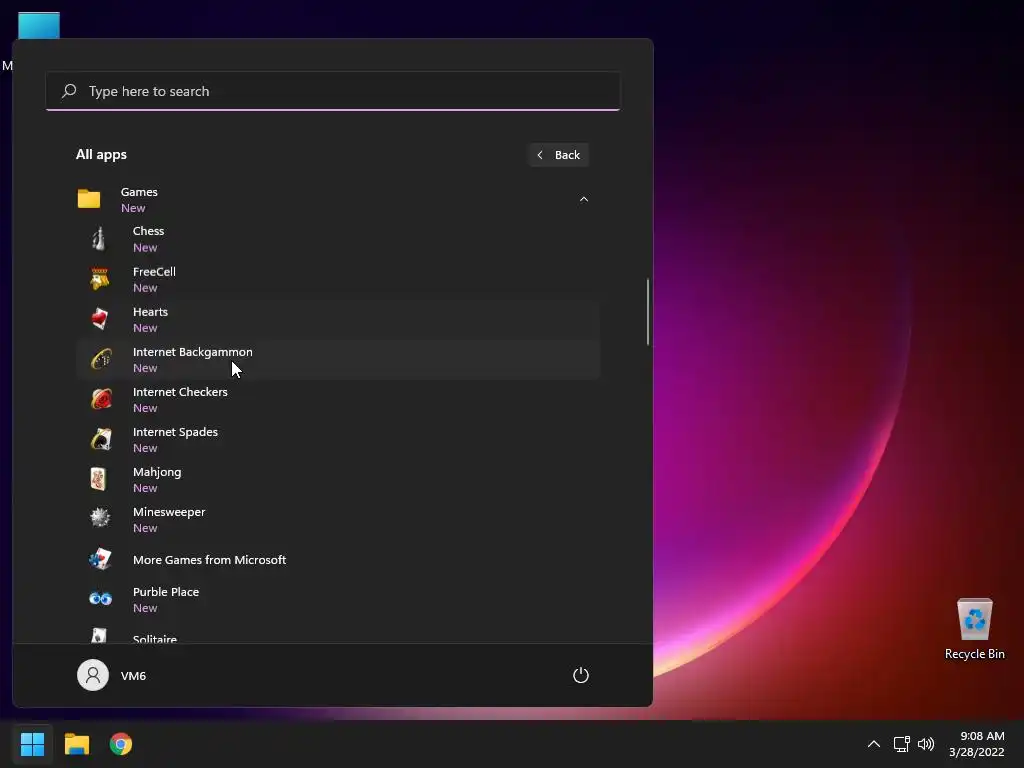The height and width of the screenshot is (768, 1024).
Task: Click the VM6 account name
Action: [133, 676]
